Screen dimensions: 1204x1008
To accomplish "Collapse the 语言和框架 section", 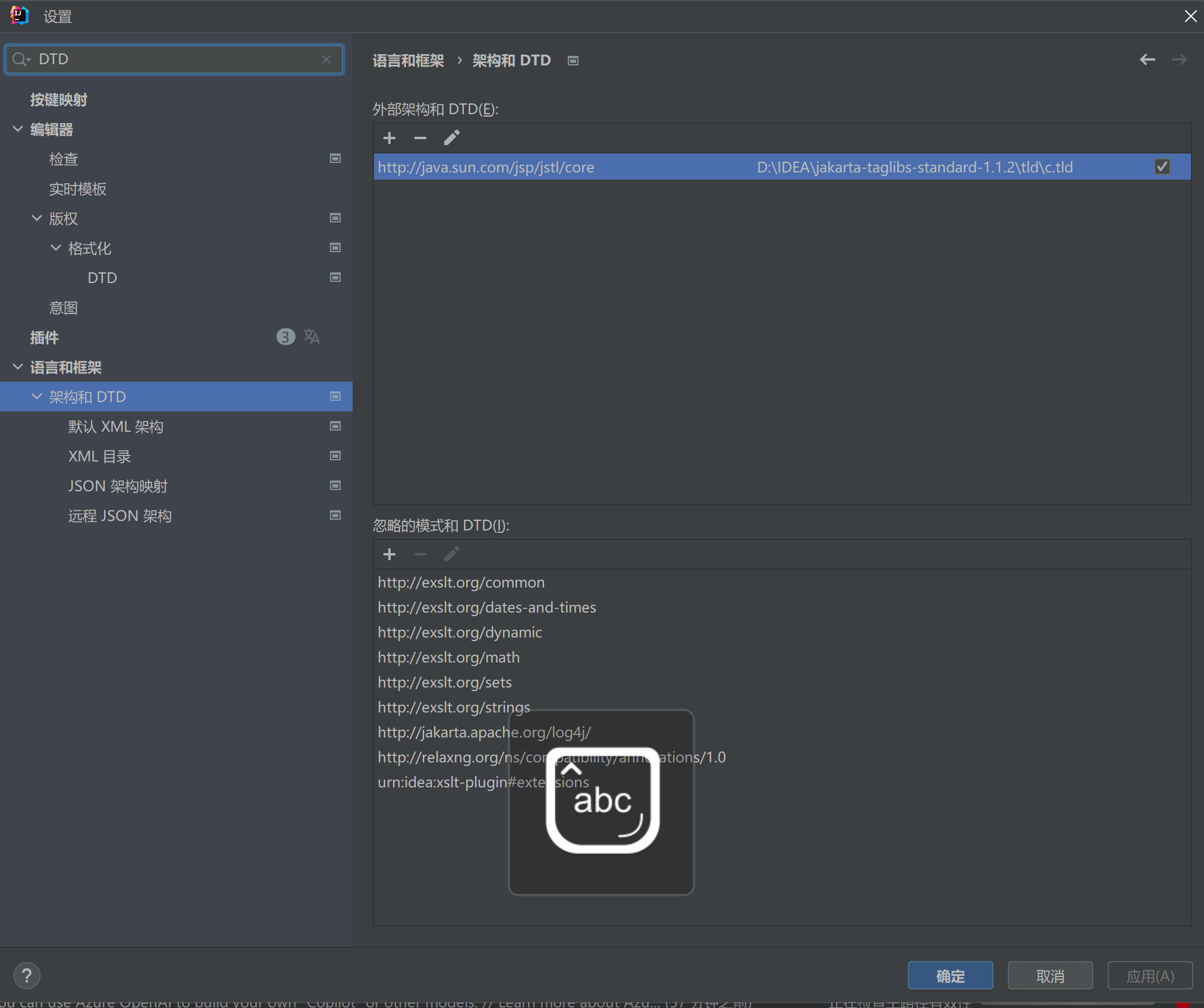I will 18,367.
